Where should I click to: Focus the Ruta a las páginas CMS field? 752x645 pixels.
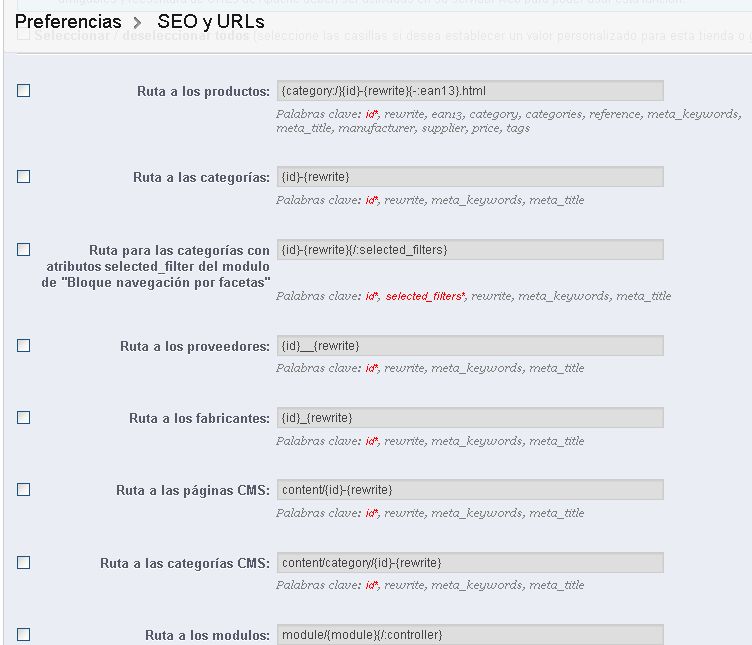click(470, 490)
